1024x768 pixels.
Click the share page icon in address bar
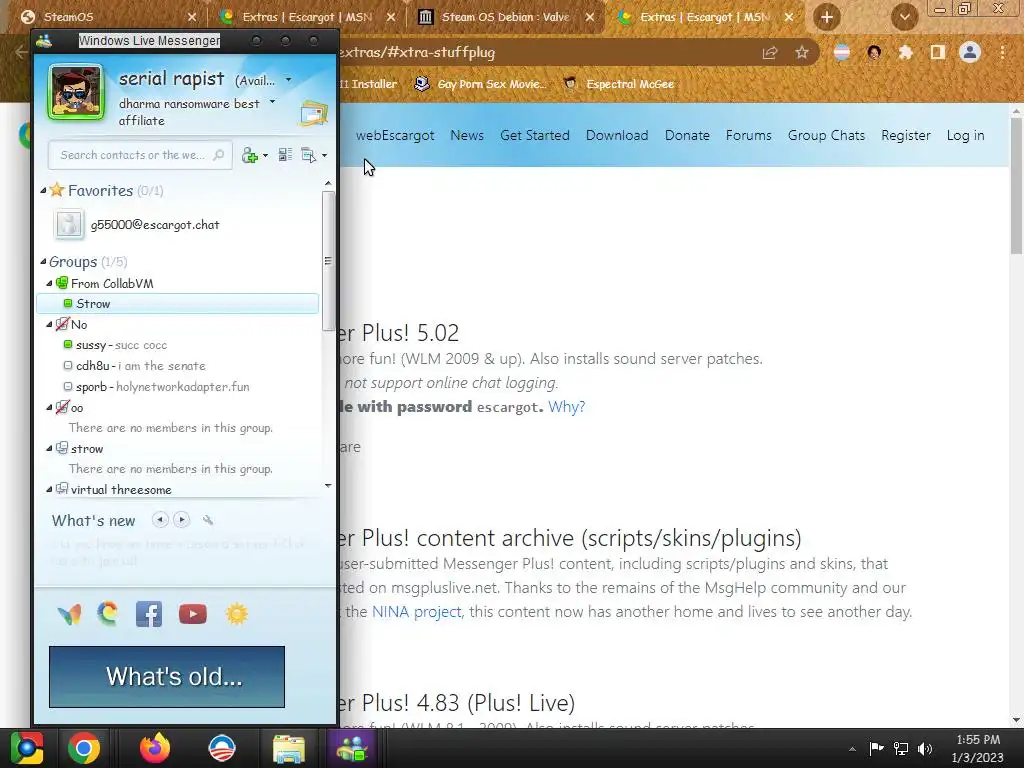point(770,53)
